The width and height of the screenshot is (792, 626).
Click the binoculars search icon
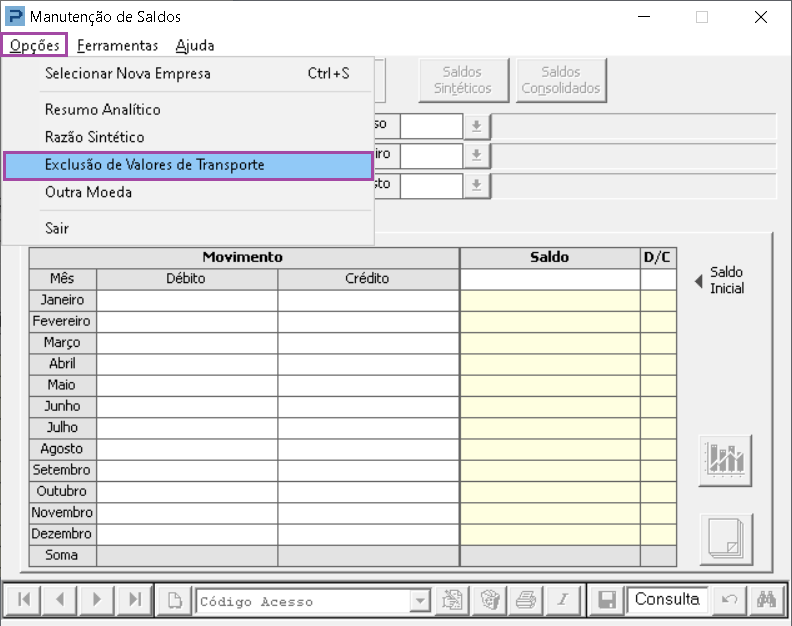[x=767, y=600]
